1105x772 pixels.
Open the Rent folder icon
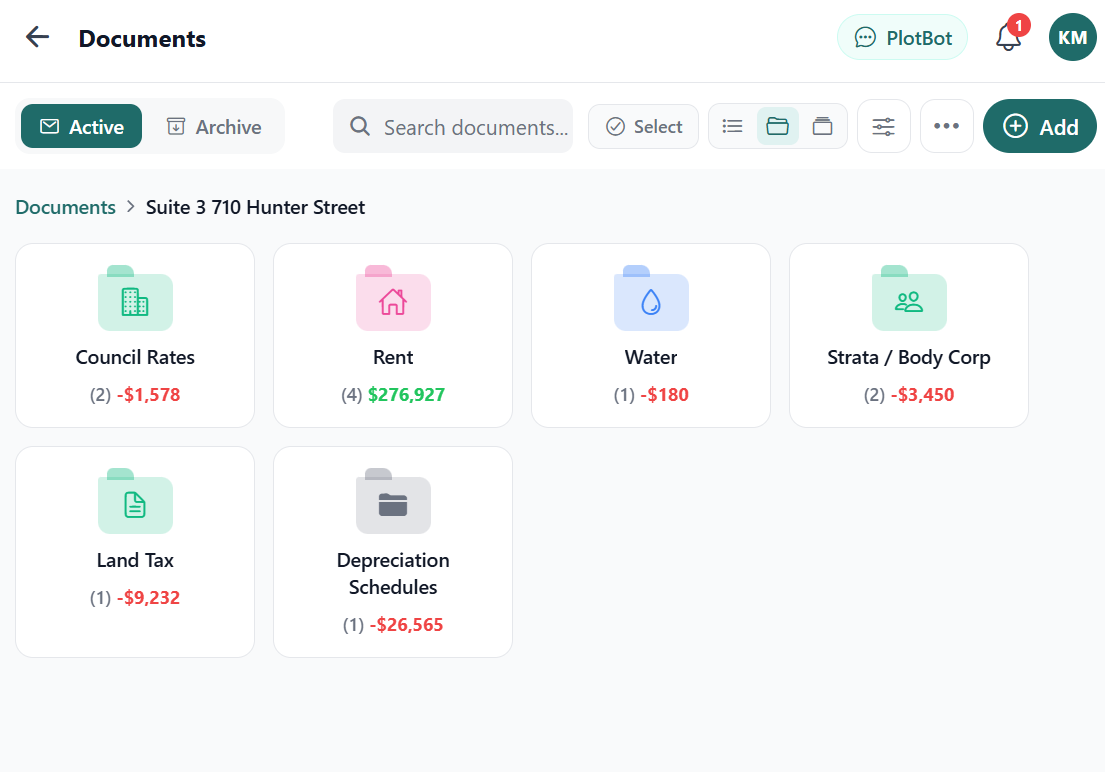coord(393,298)
